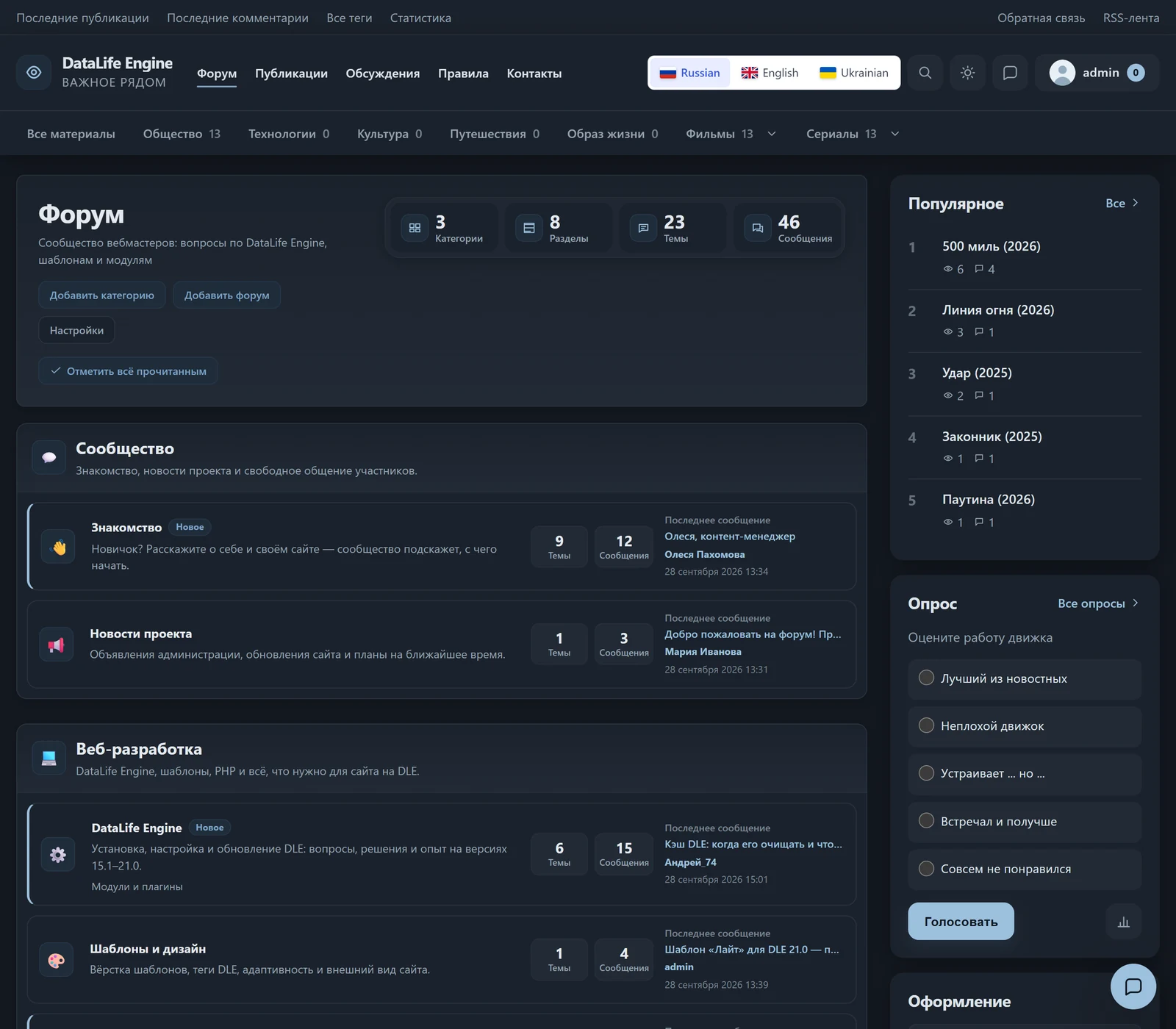This screenshot has width=1176, height=1029.
Task: Open popular item 500 миль (2026)
Action: pos(992,246)
